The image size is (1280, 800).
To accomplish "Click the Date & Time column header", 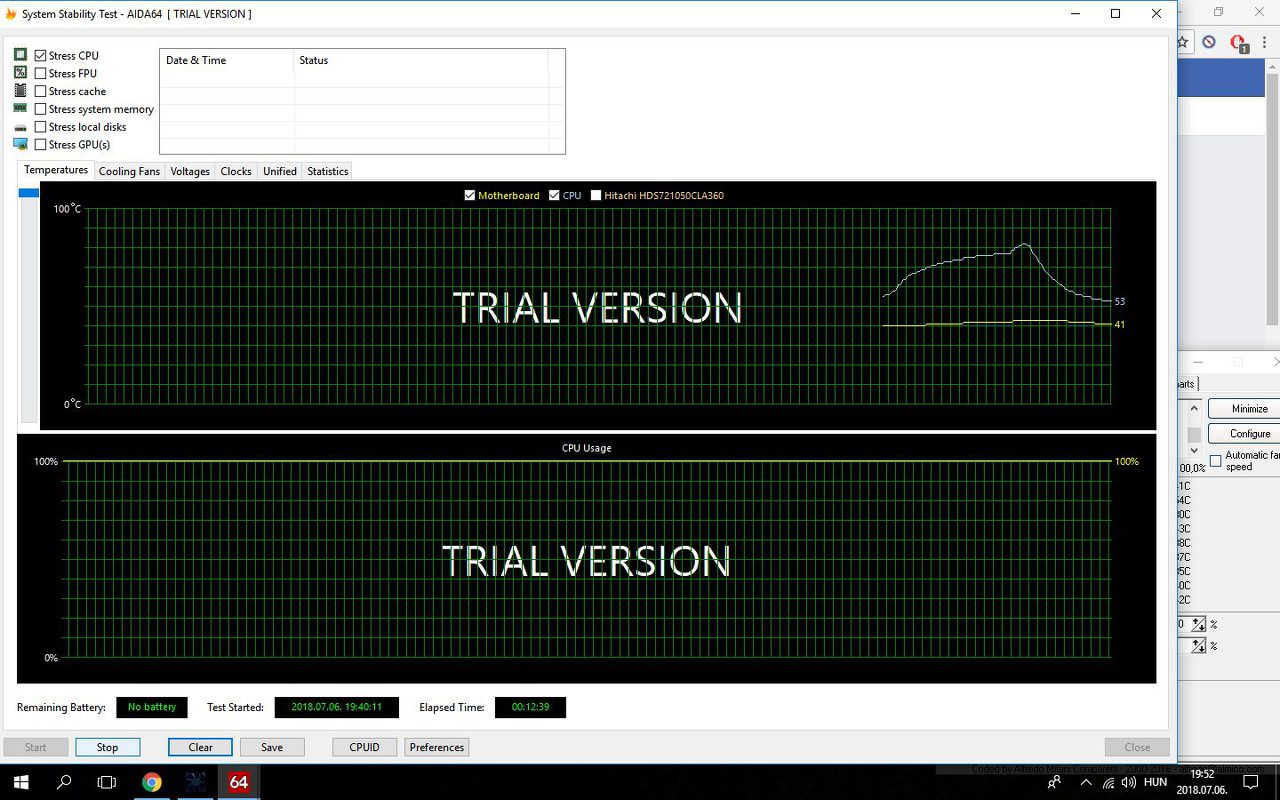I will coord(227,60).
